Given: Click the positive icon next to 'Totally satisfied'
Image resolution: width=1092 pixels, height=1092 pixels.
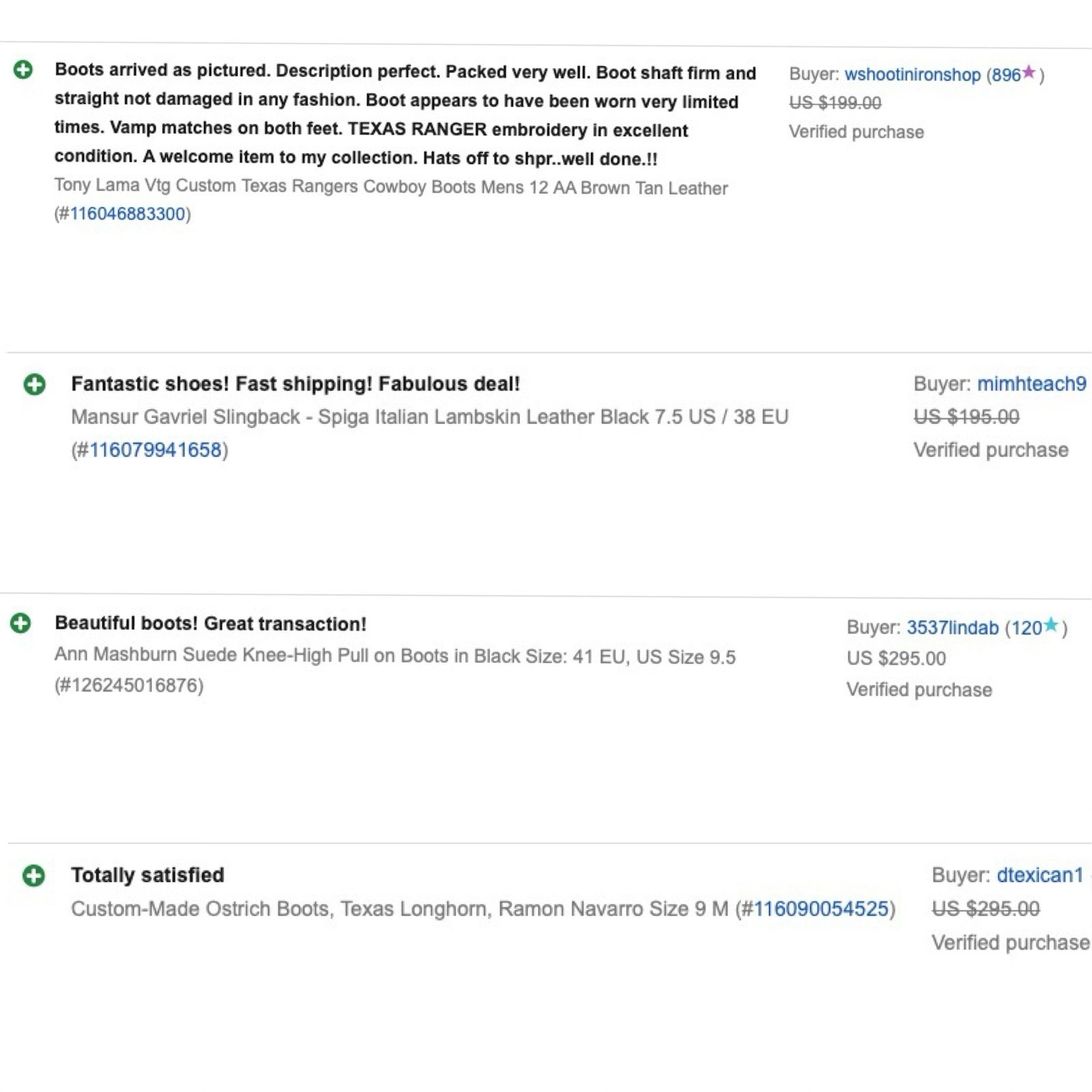Looking at the screenshot, I should pyautogui.click(x=33, y=875).
